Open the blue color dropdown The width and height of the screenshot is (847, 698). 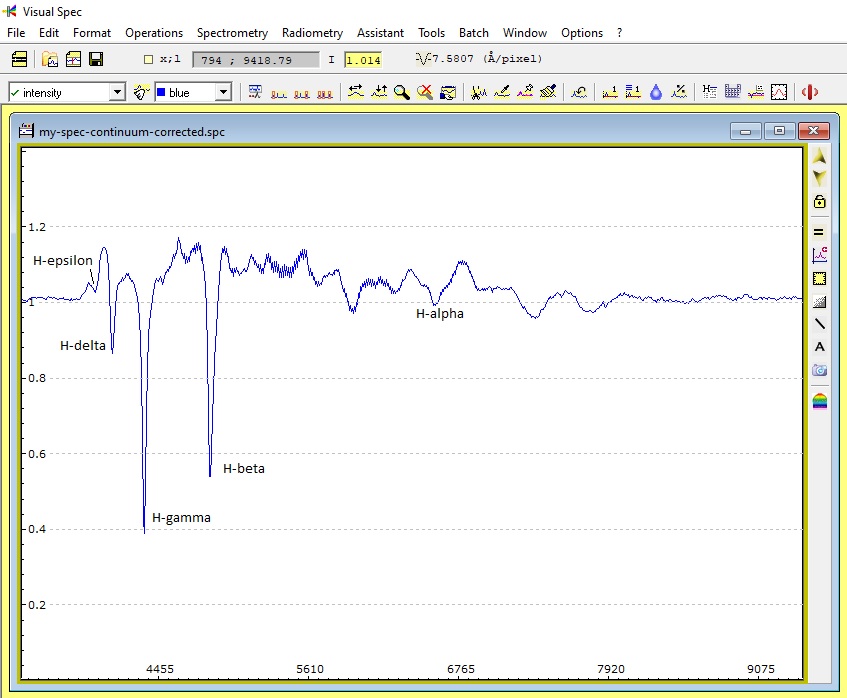point(223,92)
